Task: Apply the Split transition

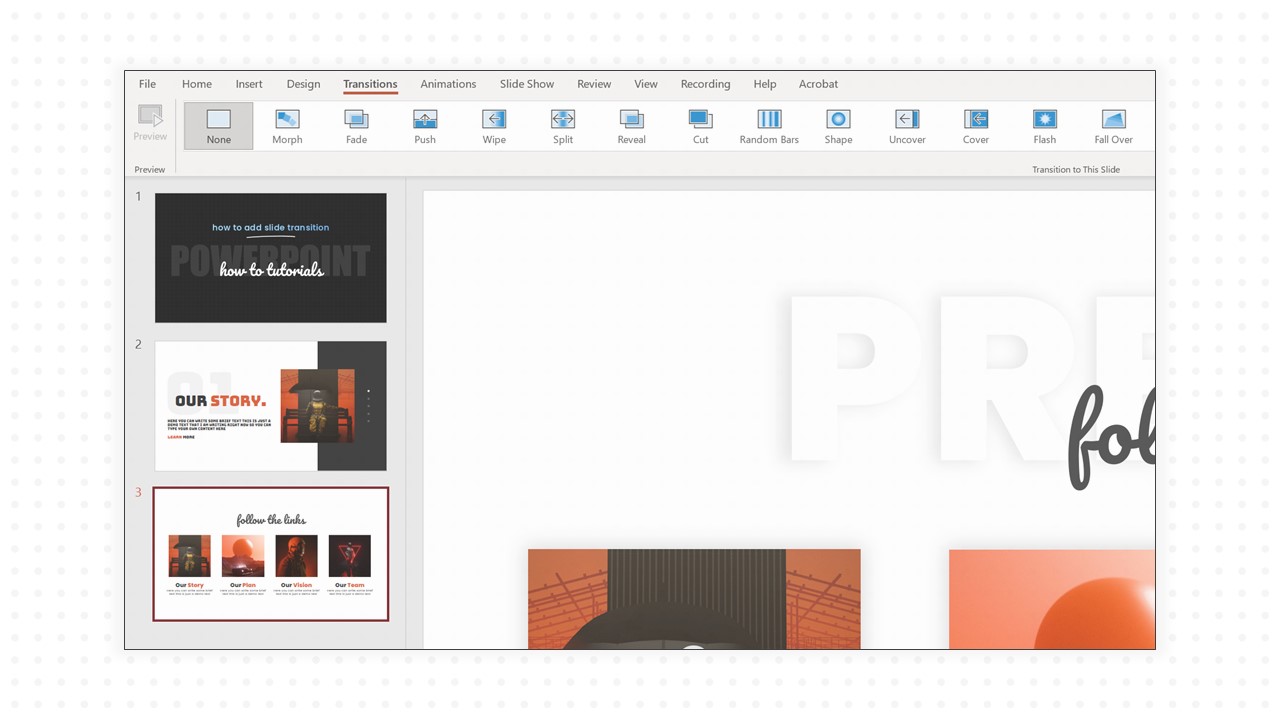Action: click(x=562, y=124)
